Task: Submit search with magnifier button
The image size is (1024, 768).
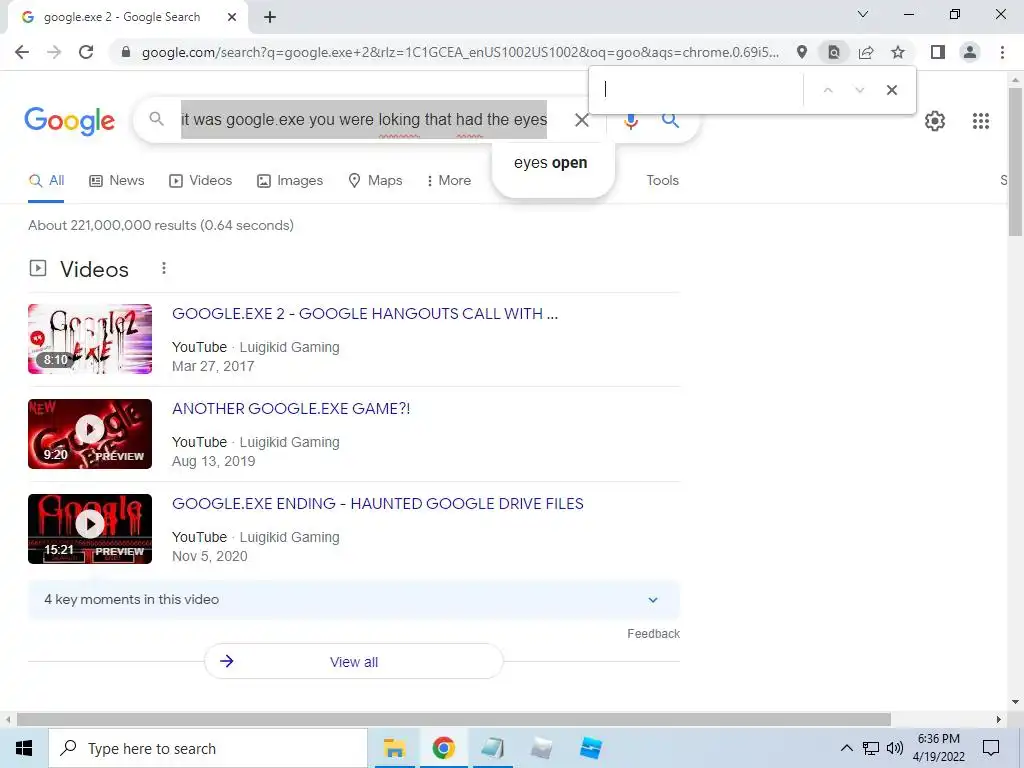Action: point(670,120)
